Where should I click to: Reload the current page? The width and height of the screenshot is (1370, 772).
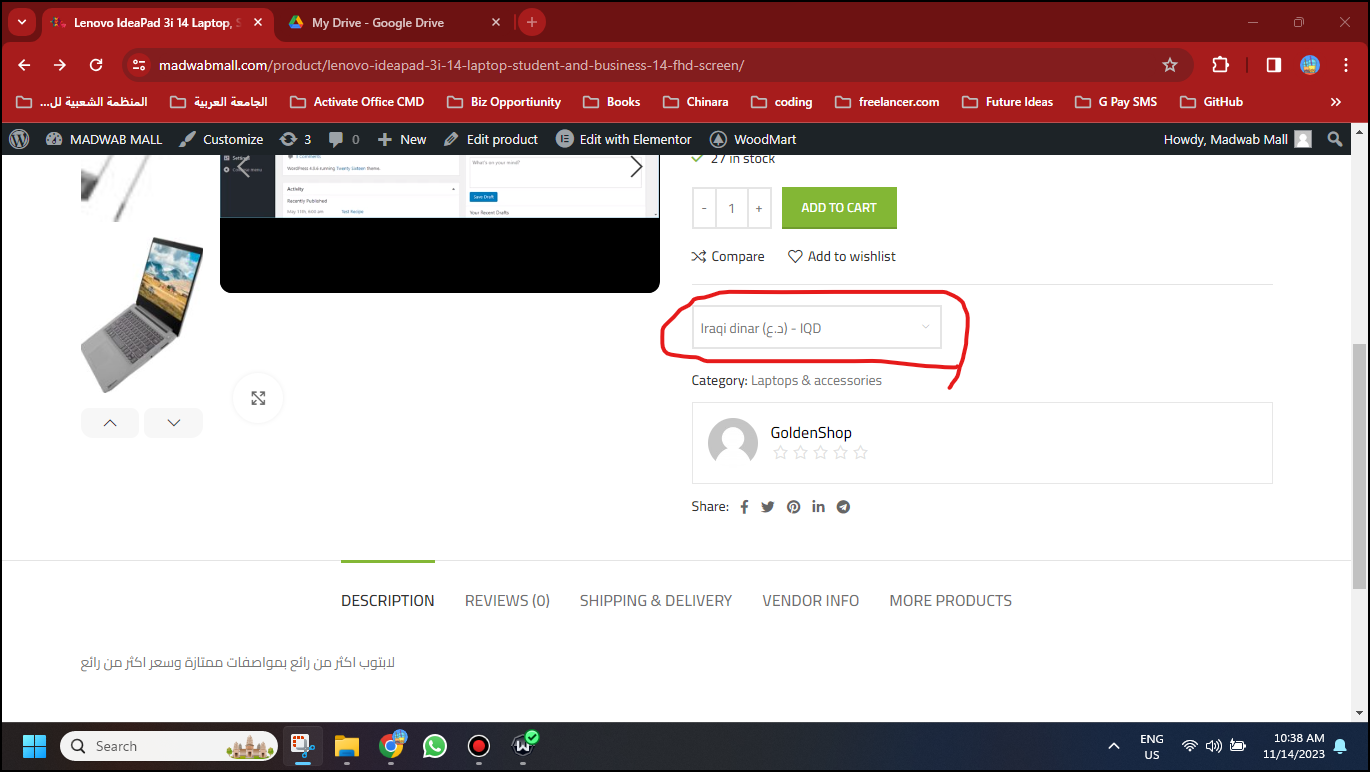click(96, 65)
